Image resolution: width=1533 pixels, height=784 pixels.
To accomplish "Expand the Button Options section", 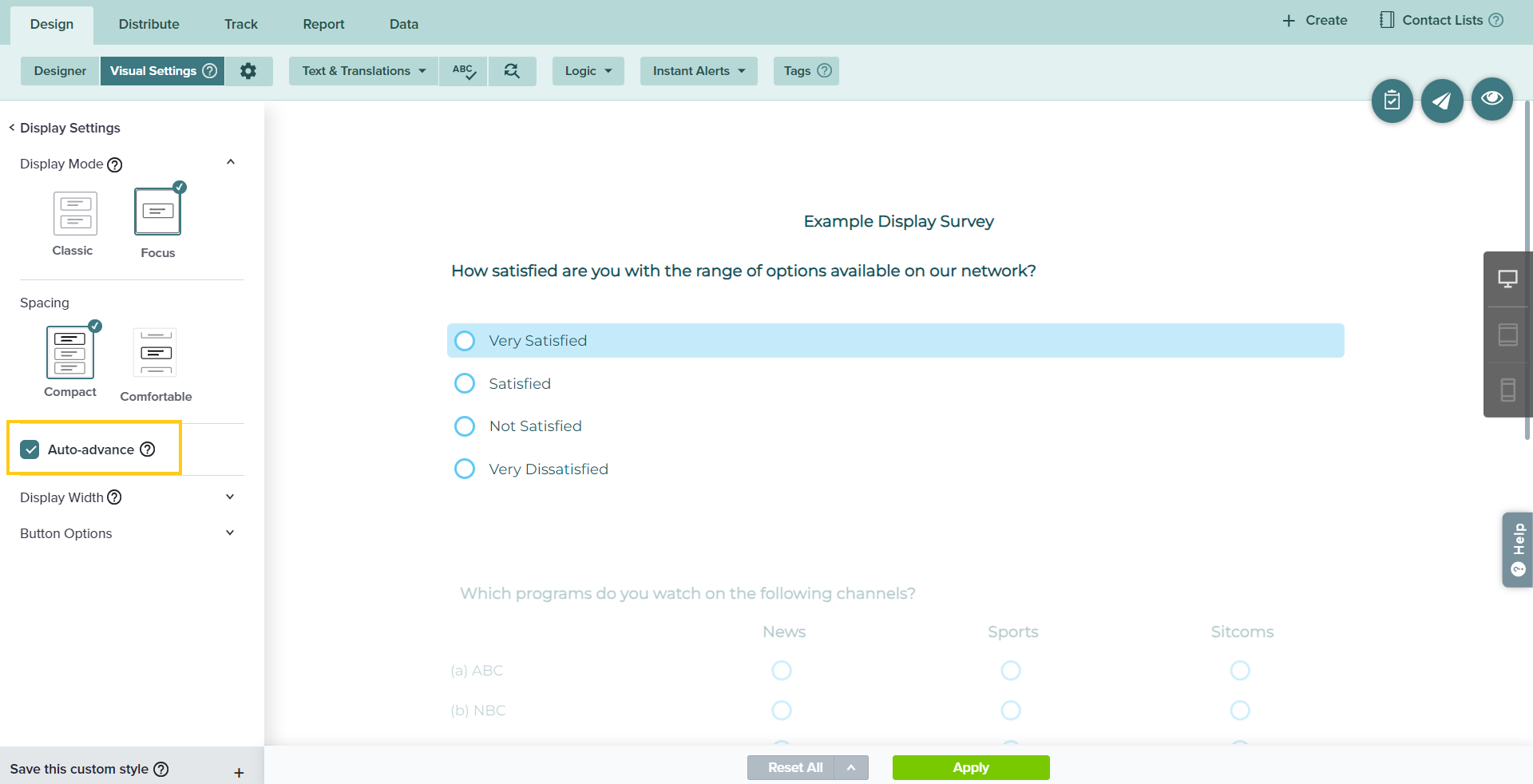I will 229,533.
